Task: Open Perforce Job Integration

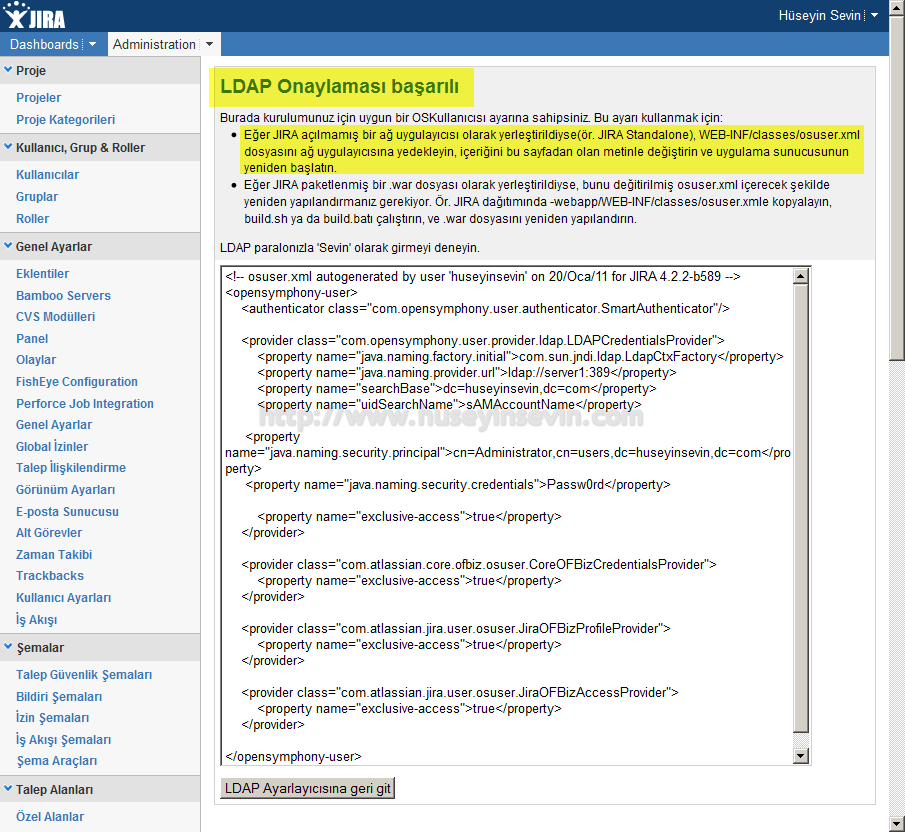Action: coord(85,403)
